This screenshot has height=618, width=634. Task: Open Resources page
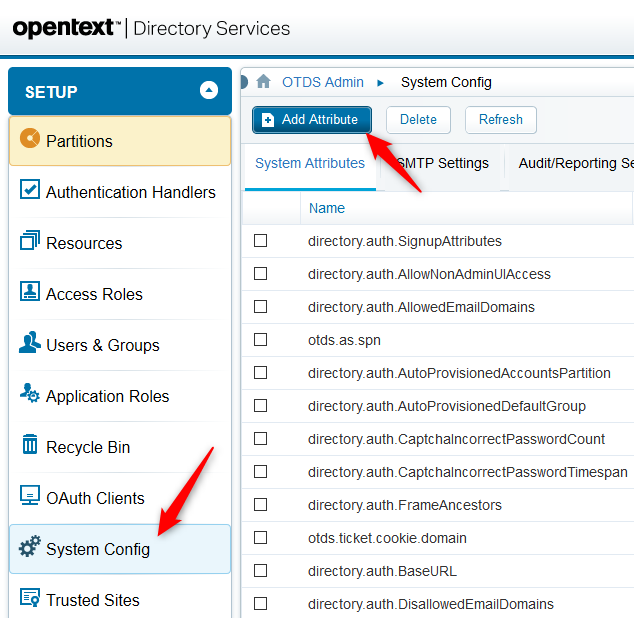(x=120, y=243)
